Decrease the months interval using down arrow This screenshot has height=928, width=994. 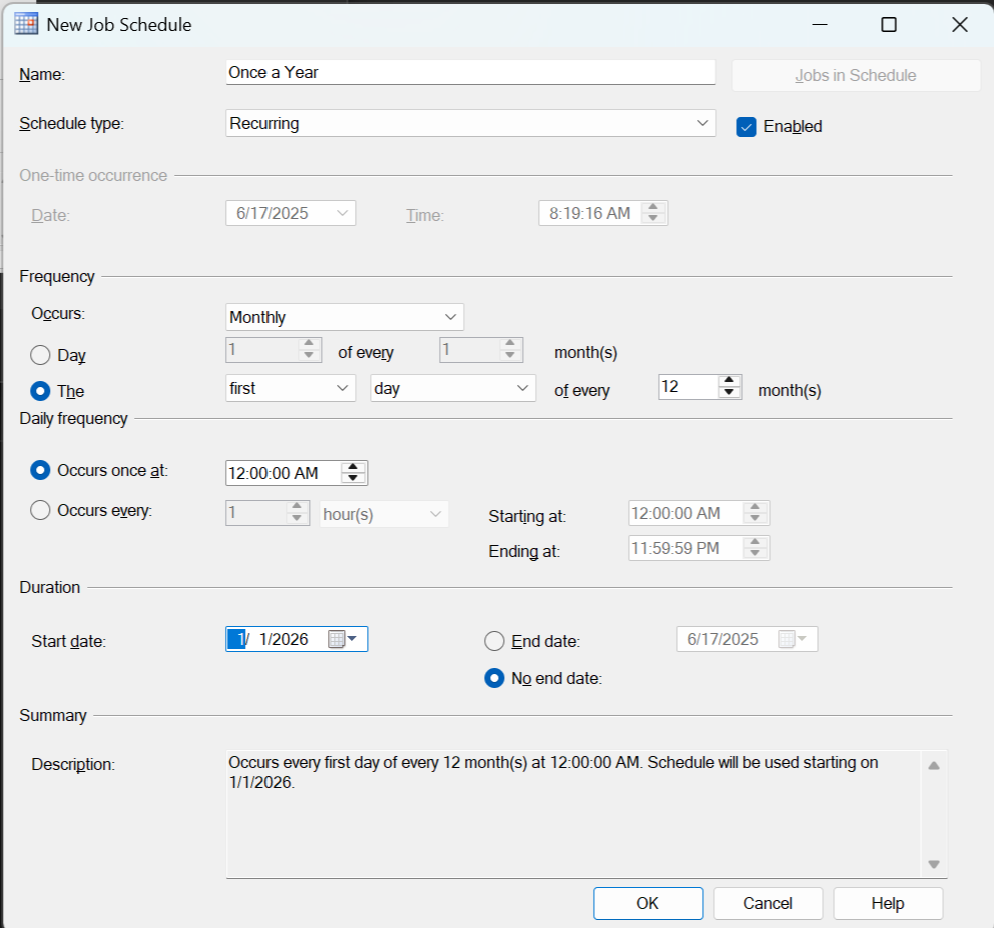coord(731,393)
